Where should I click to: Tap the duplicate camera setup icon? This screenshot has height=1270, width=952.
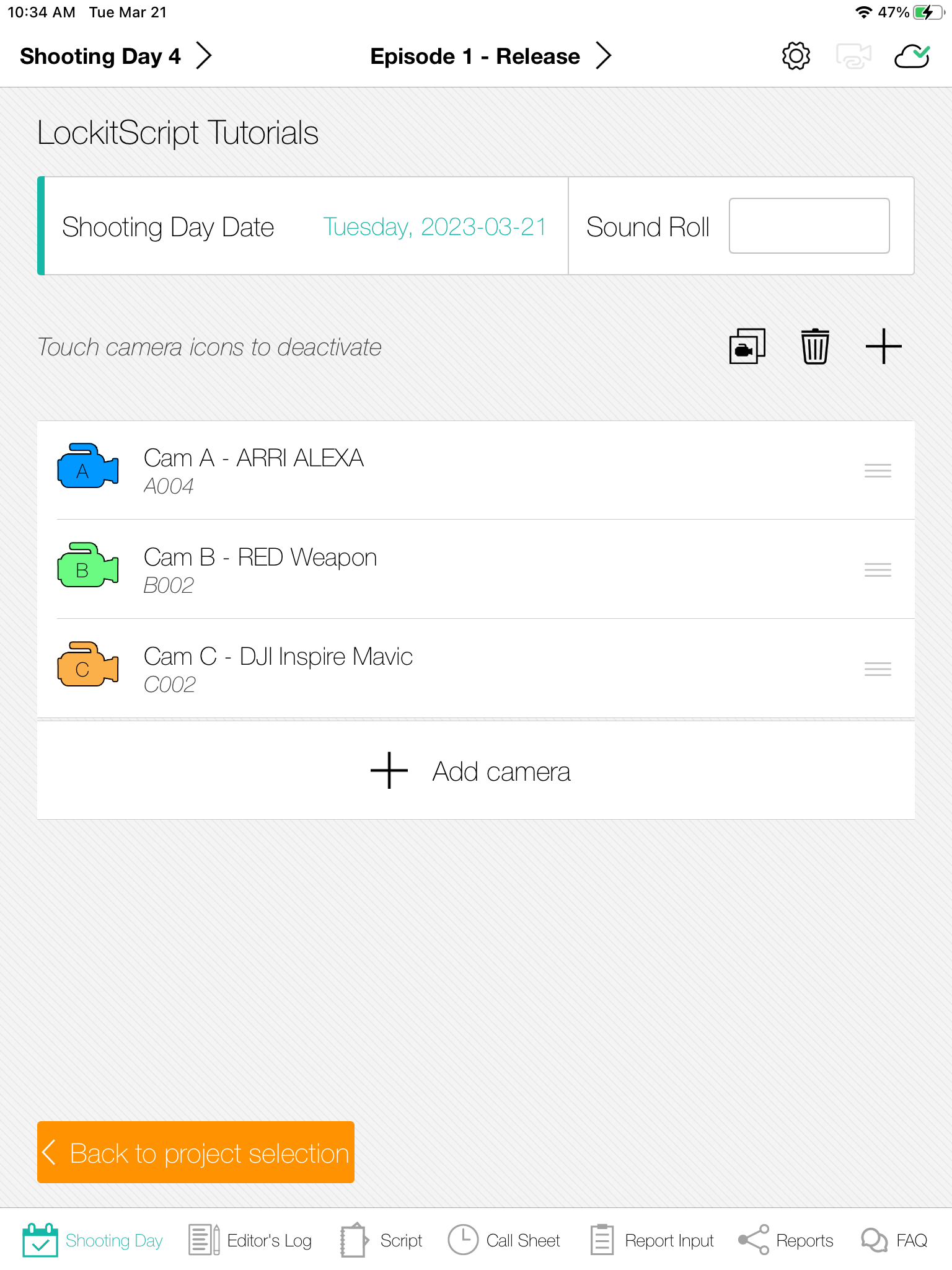pos(747,346)
